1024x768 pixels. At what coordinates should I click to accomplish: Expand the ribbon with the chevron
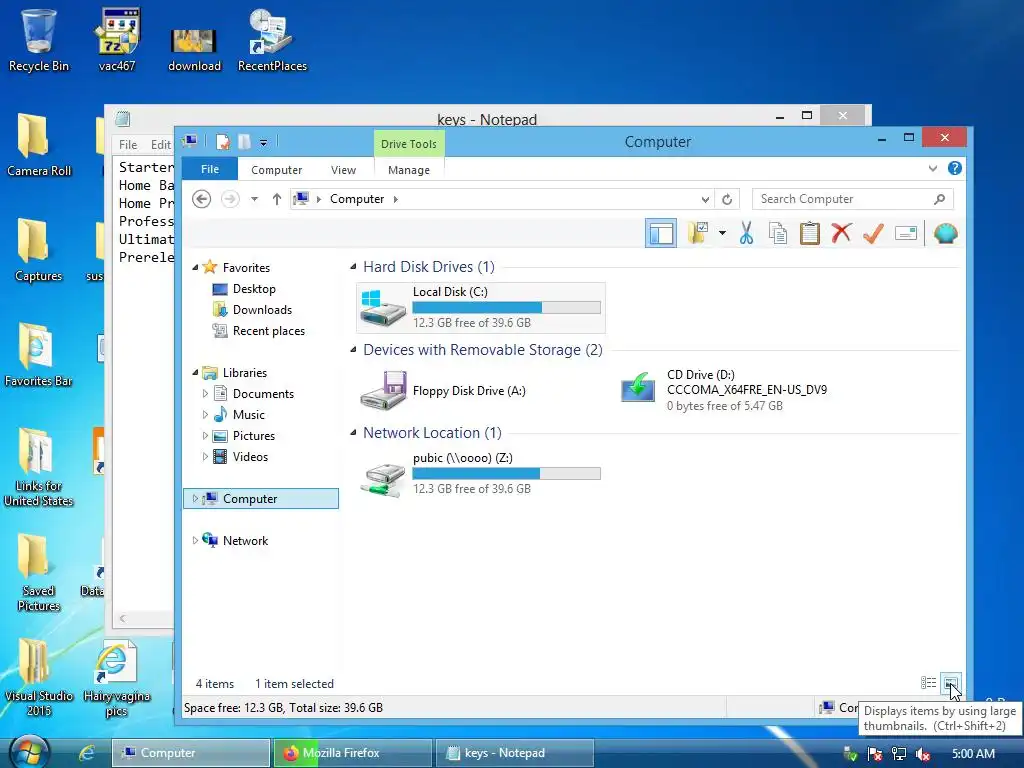point(933,168)
